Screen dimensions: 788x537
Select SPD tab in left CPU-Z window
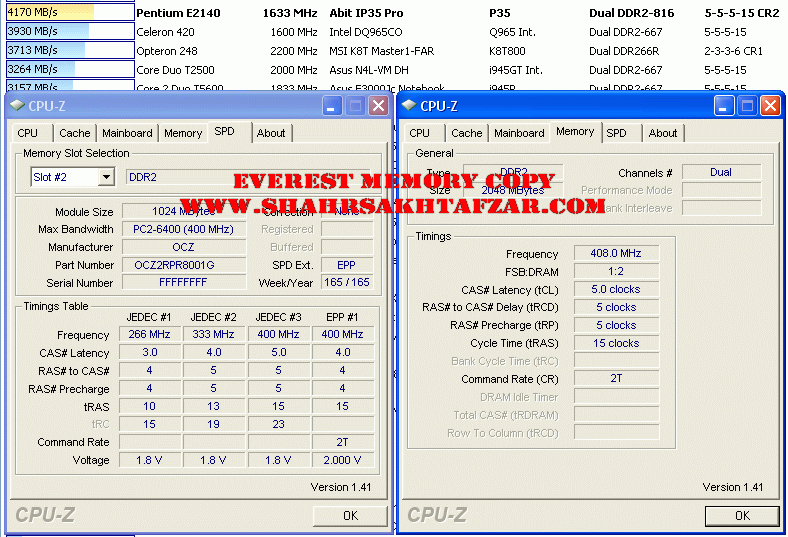tap(225, 132)
